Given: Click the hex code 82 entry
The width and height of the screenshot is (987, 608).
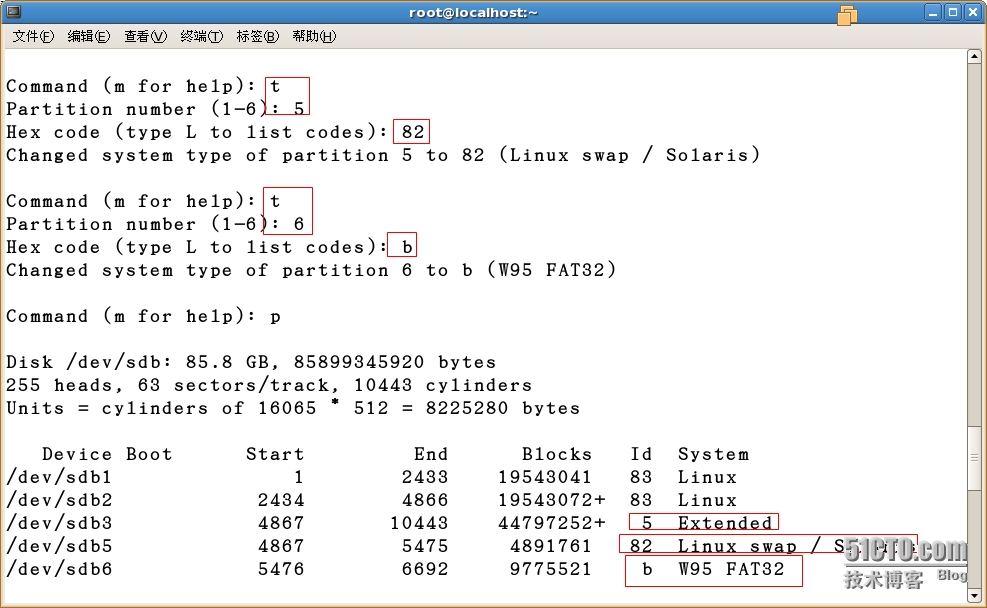Looking at the screenshot, I should tap(412, 132).
